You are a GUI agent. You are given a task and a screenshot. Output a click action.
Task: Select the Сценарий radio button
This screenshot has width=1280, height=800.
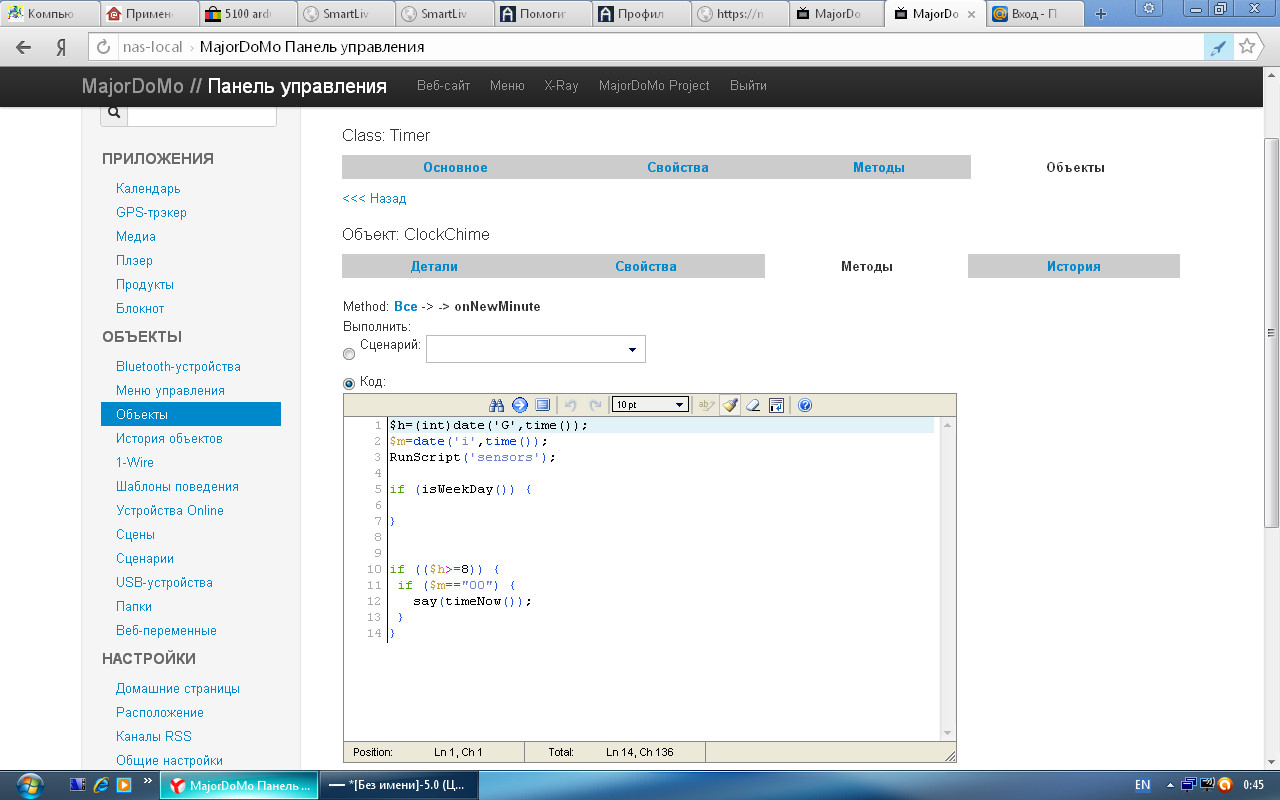coord(349,354)
